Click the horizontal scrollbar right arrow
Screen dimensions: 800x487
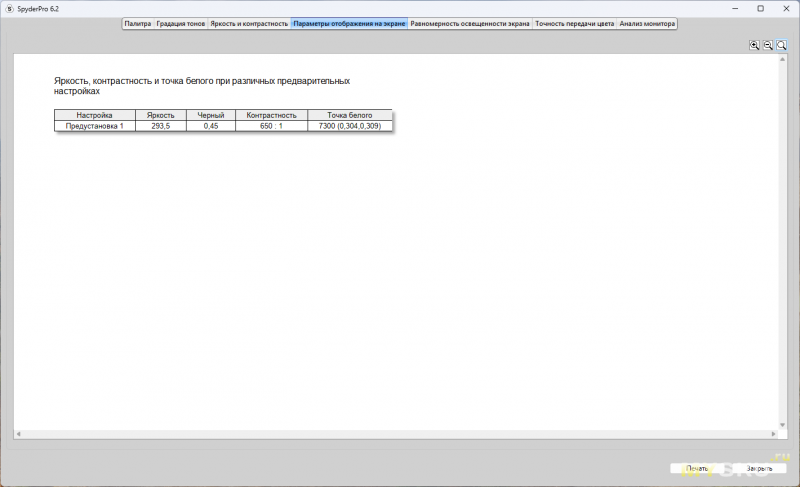click(x=772, y=434)
